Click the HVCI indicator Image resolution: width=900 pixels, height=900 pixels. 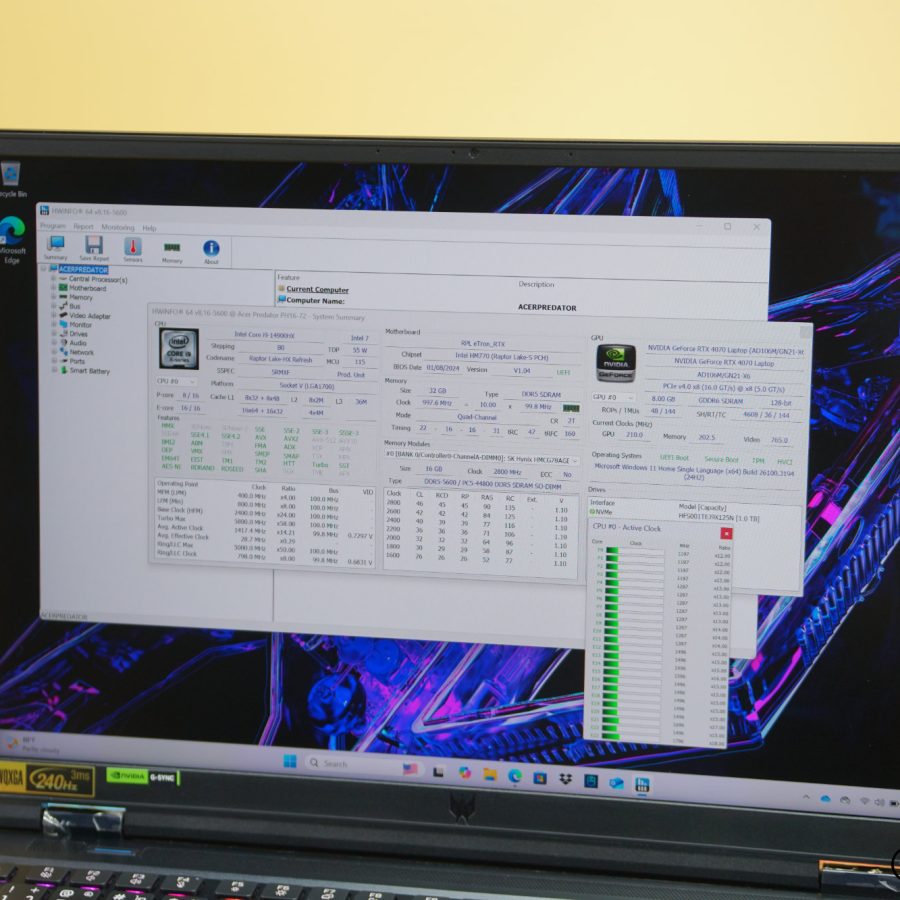pos(784,461)
